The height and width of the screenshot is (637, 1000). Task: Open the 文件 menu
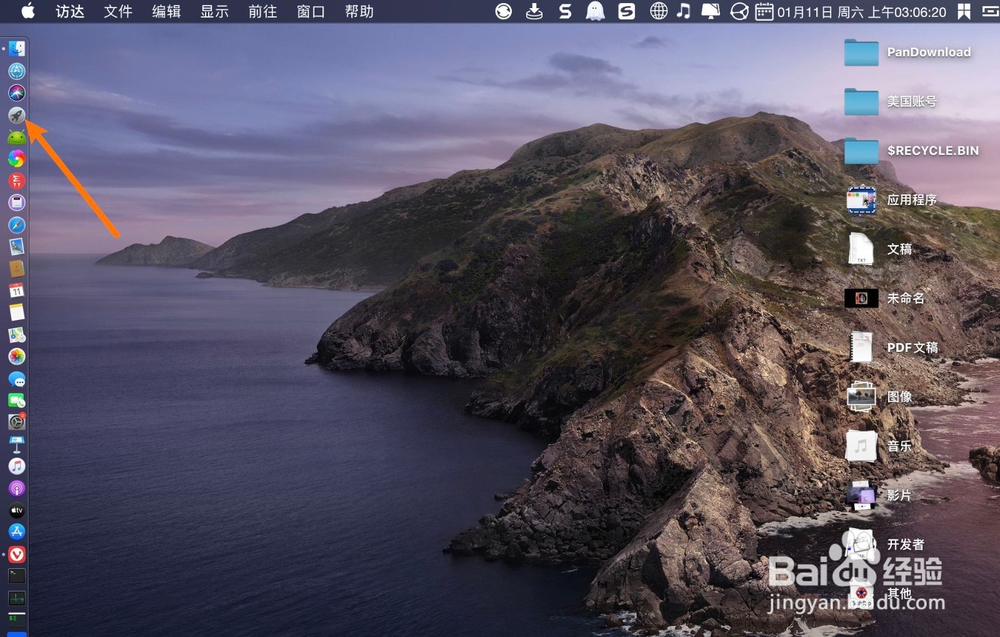[x=118, y=11]
